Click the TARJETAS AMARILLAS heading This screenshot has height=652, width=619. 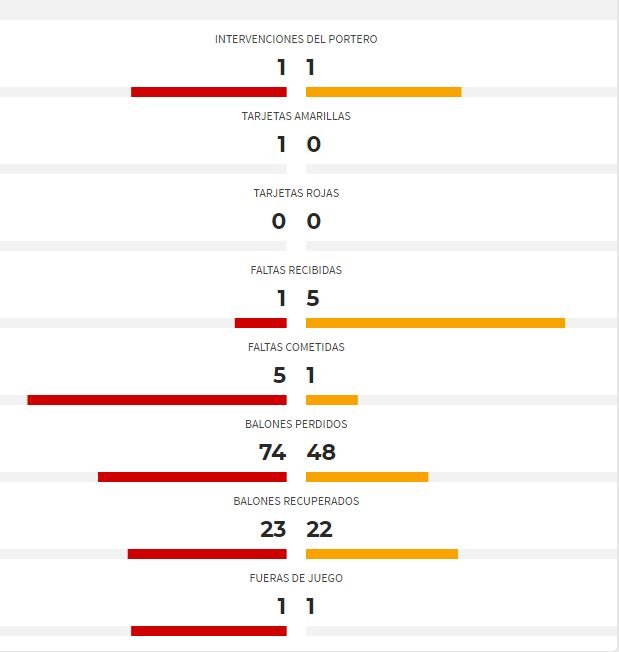296,116
